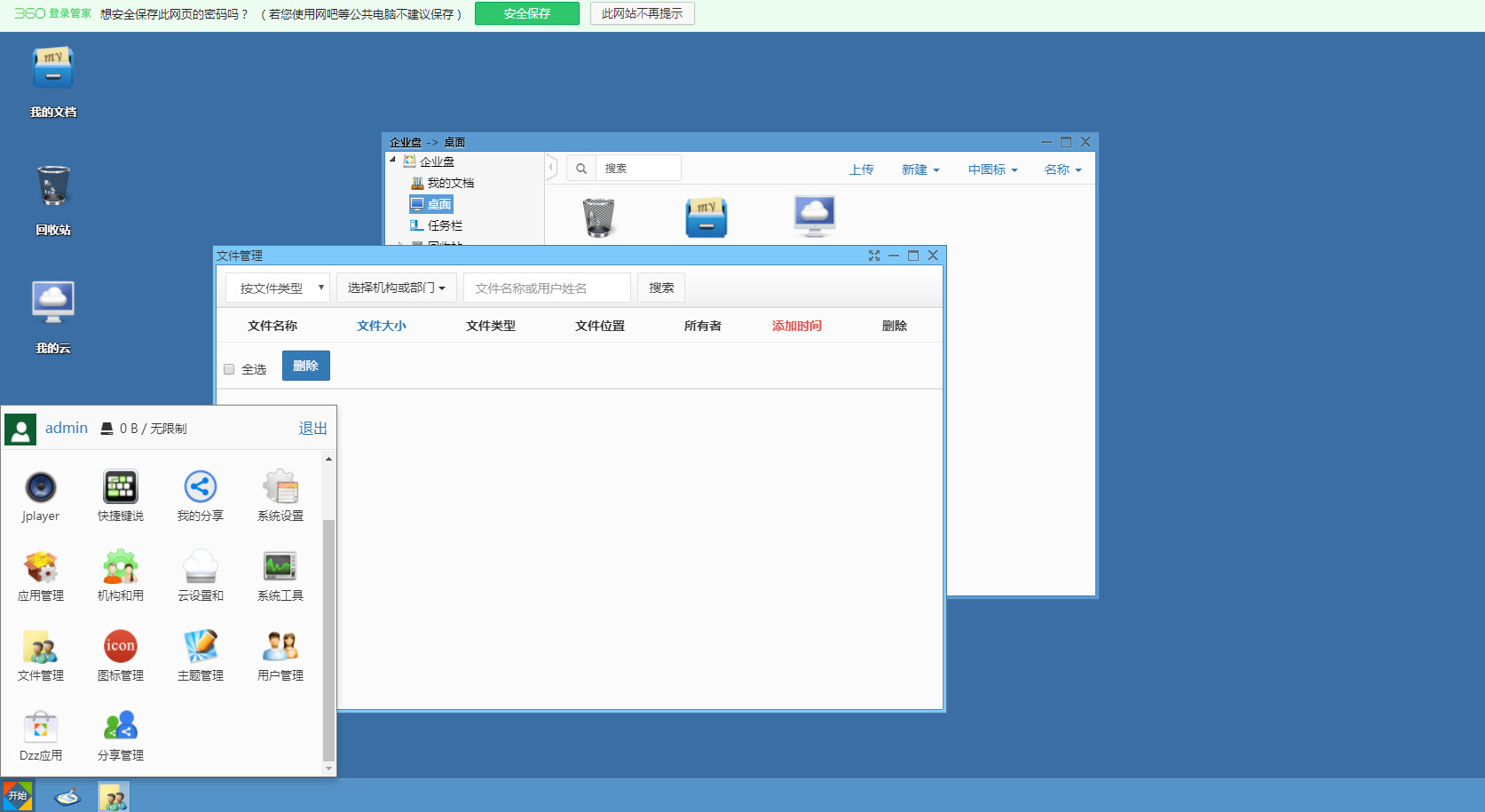Click the 退出 logout link
Screen dimensions: 1485x812
[312, 429]
